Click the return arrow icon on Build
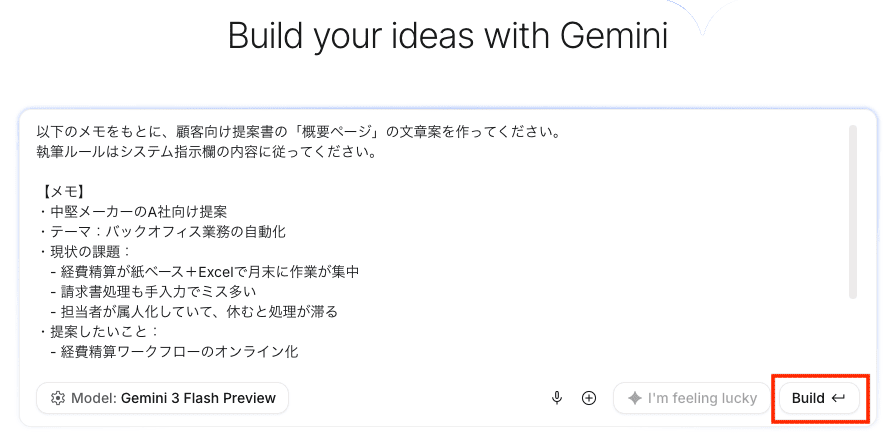 838,398
